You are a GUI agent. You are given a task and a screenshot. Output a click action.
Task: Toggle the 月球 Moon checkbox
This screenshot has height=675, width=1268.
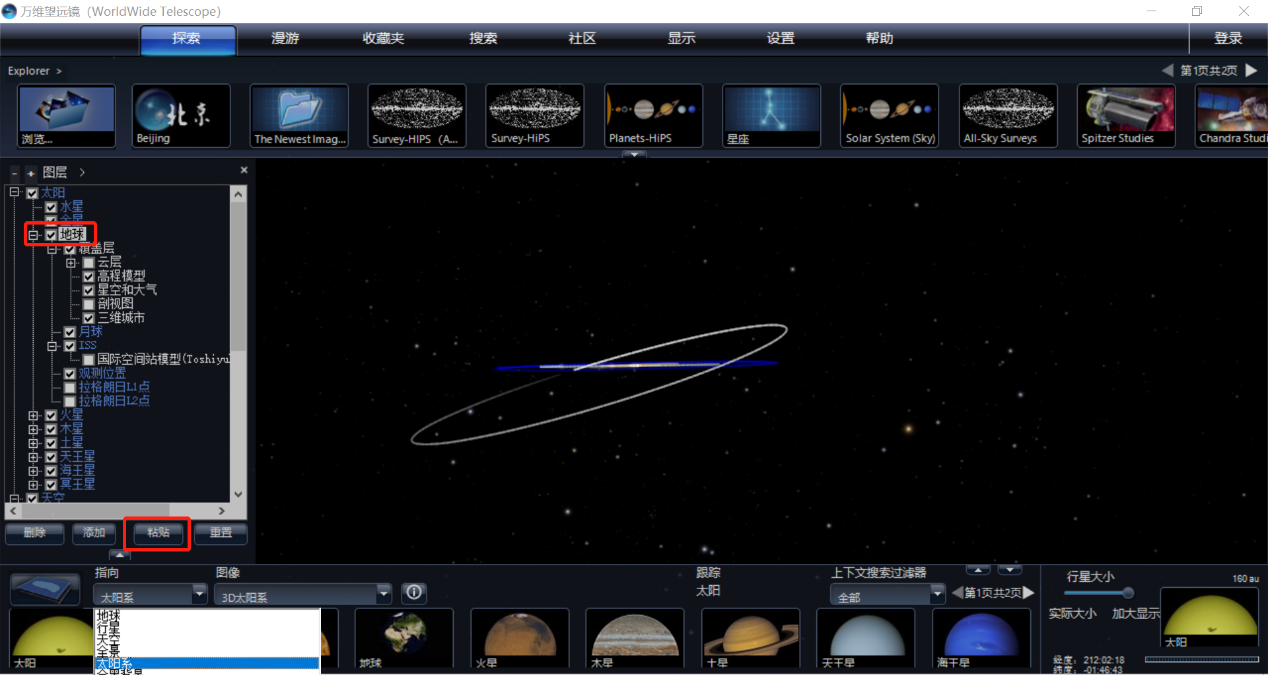point(70,332)
